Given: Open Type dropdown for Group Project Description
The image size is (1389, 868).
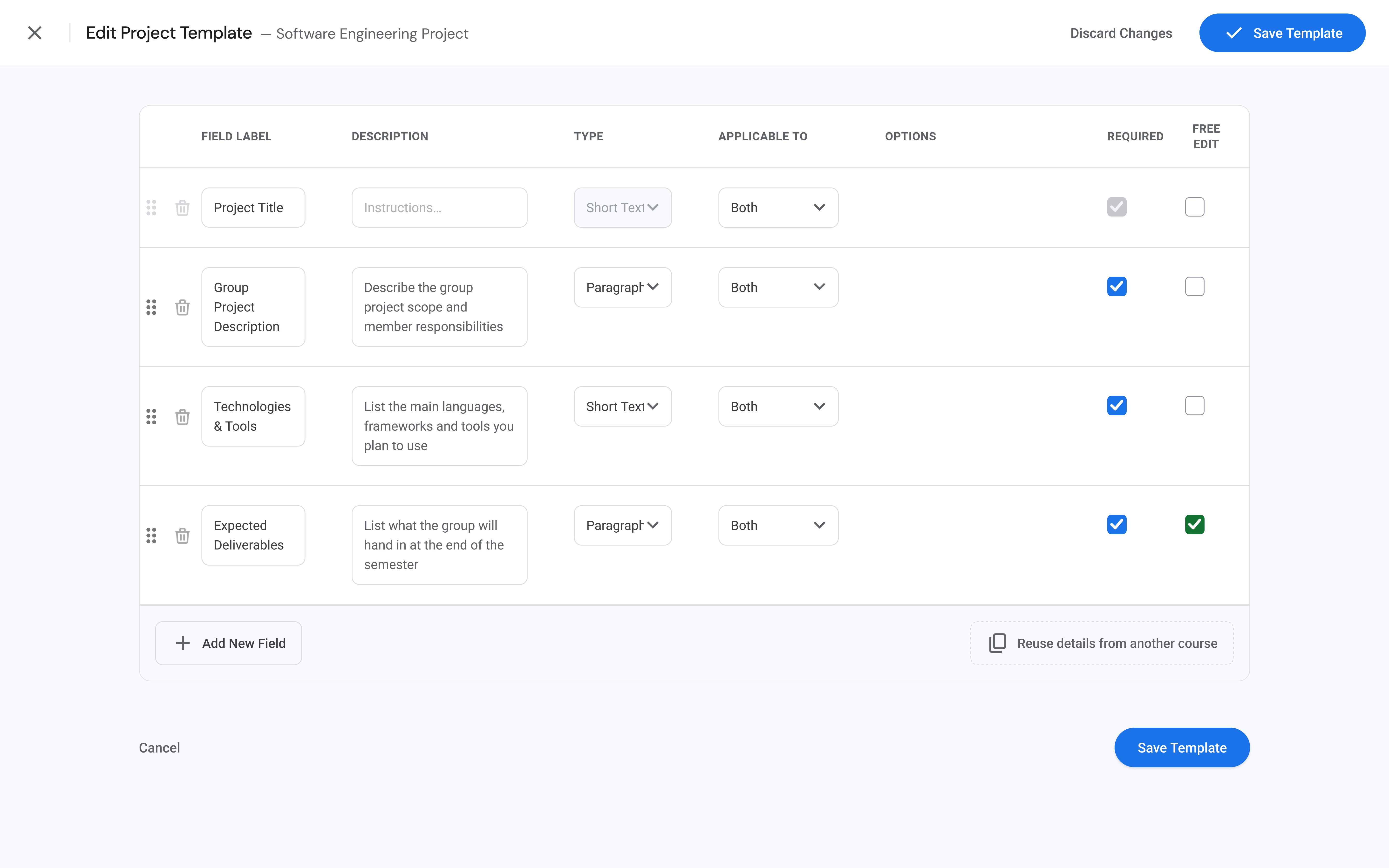Looking at the screenshot, I should [x=623, y=287].
